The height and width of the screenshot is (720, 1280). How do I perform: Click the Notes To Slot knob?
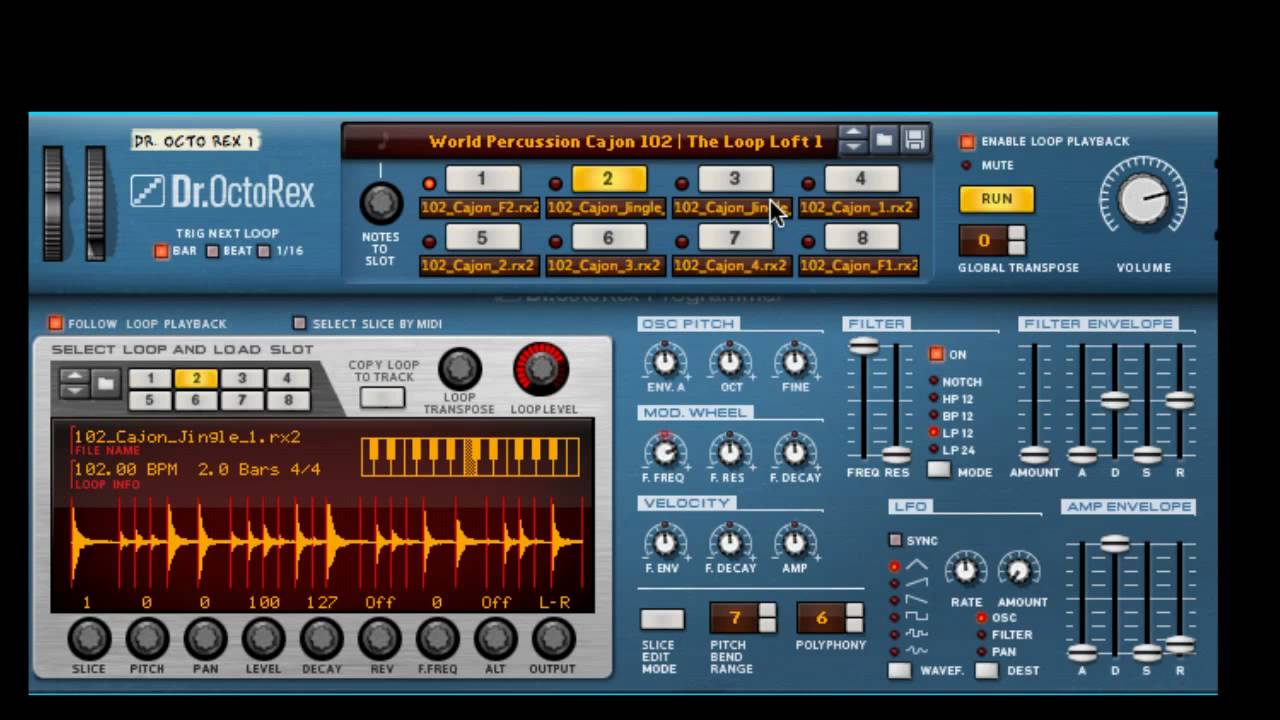click(380, 203)
